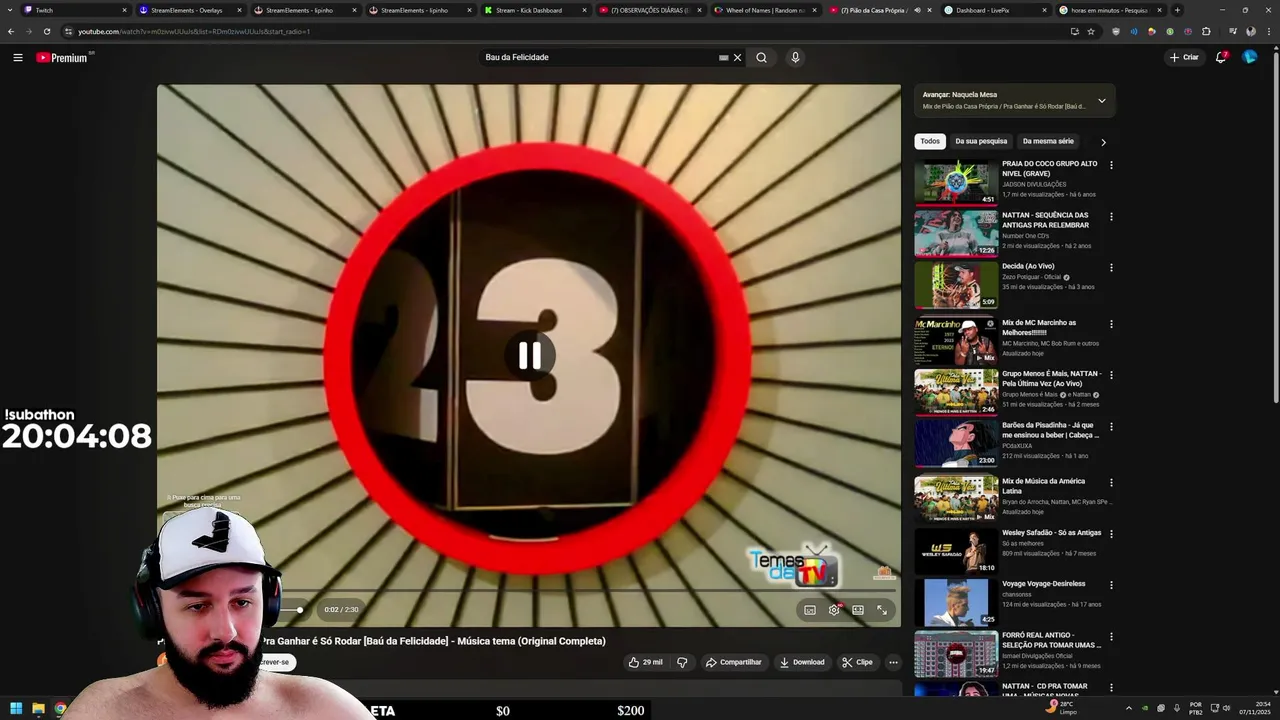Open the YouTube account avatar menu
The image size is (1280, 720).
point(1249,57)
